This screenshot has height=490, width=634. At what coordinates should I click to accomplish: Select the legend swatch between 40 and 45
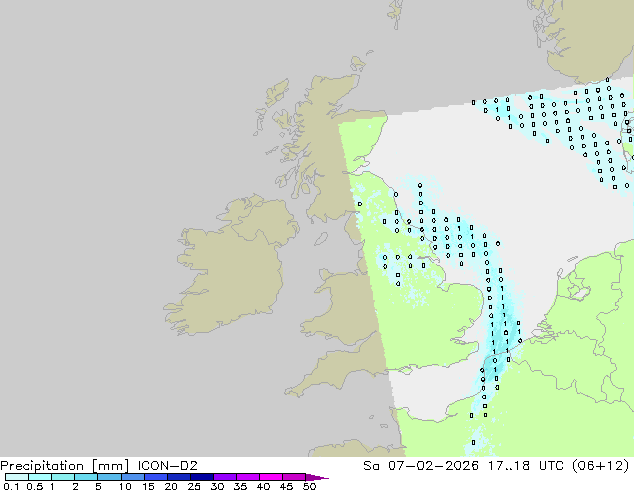pos(271,477)
